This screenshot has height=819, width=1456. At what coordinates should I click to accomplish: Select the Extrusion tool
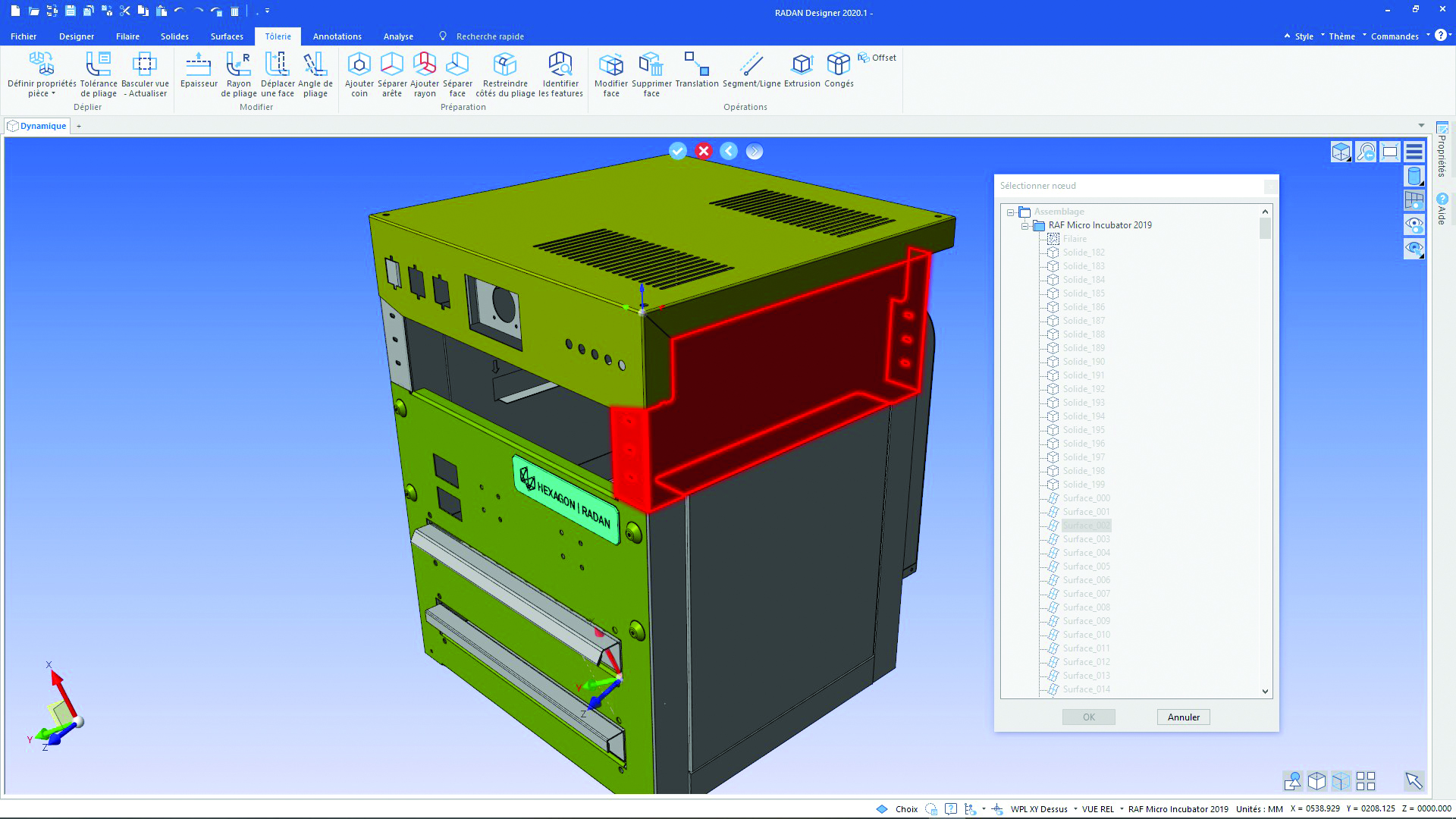802,70
